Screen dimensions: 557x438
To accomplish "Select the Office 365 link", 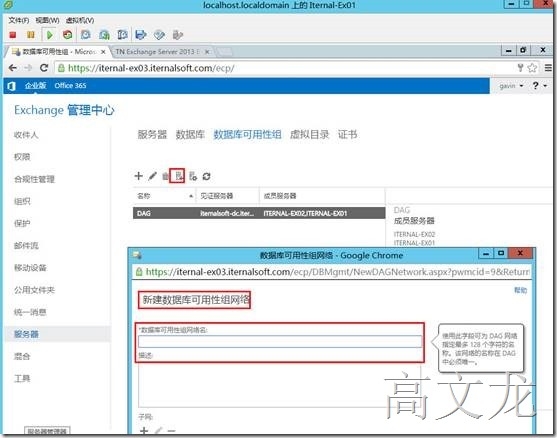I will pyautogui.click(x=70, y=86).
